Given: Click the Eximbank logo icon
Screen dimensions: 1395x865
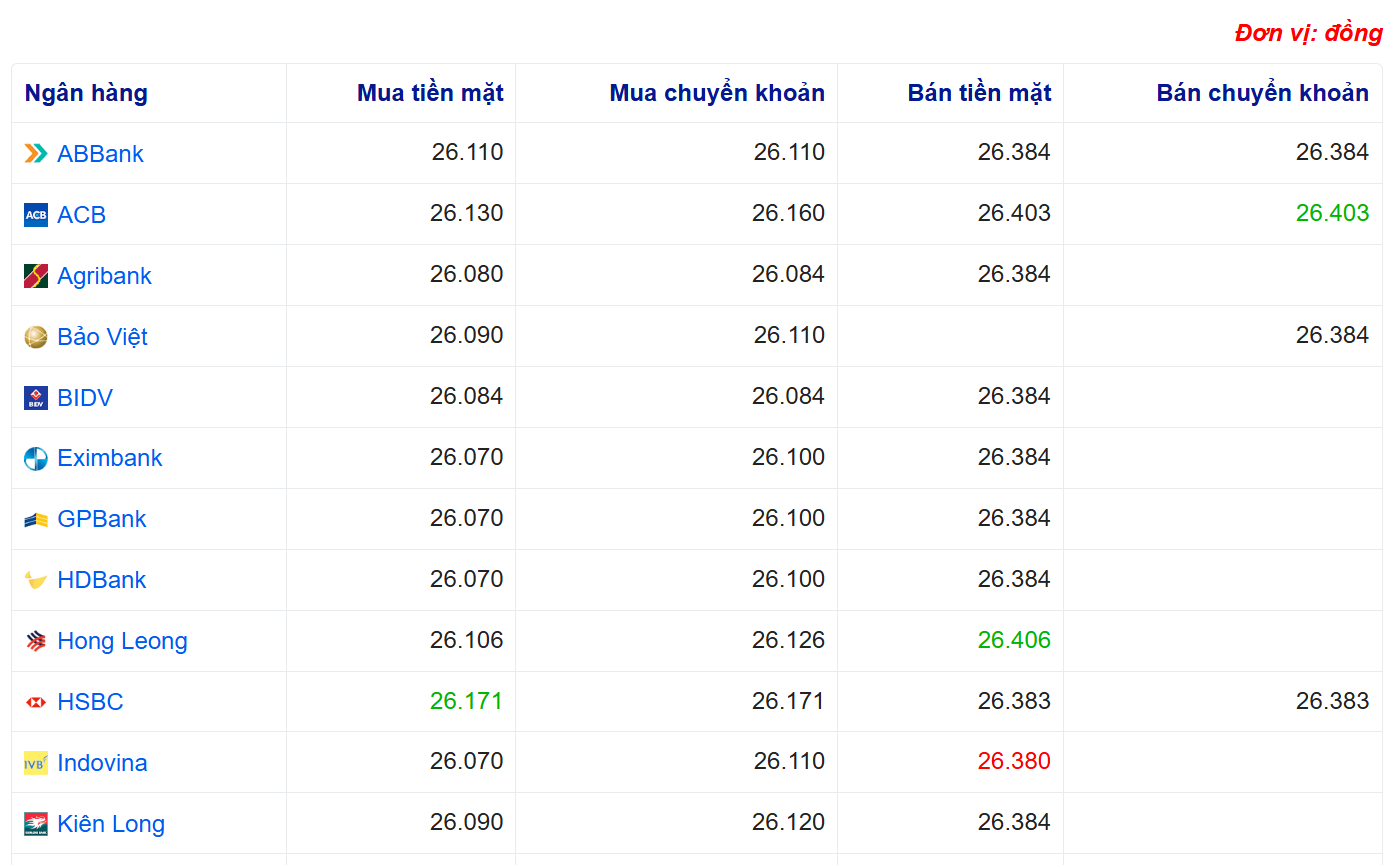Looking at the screenshot, I should (x=36, y=459).
